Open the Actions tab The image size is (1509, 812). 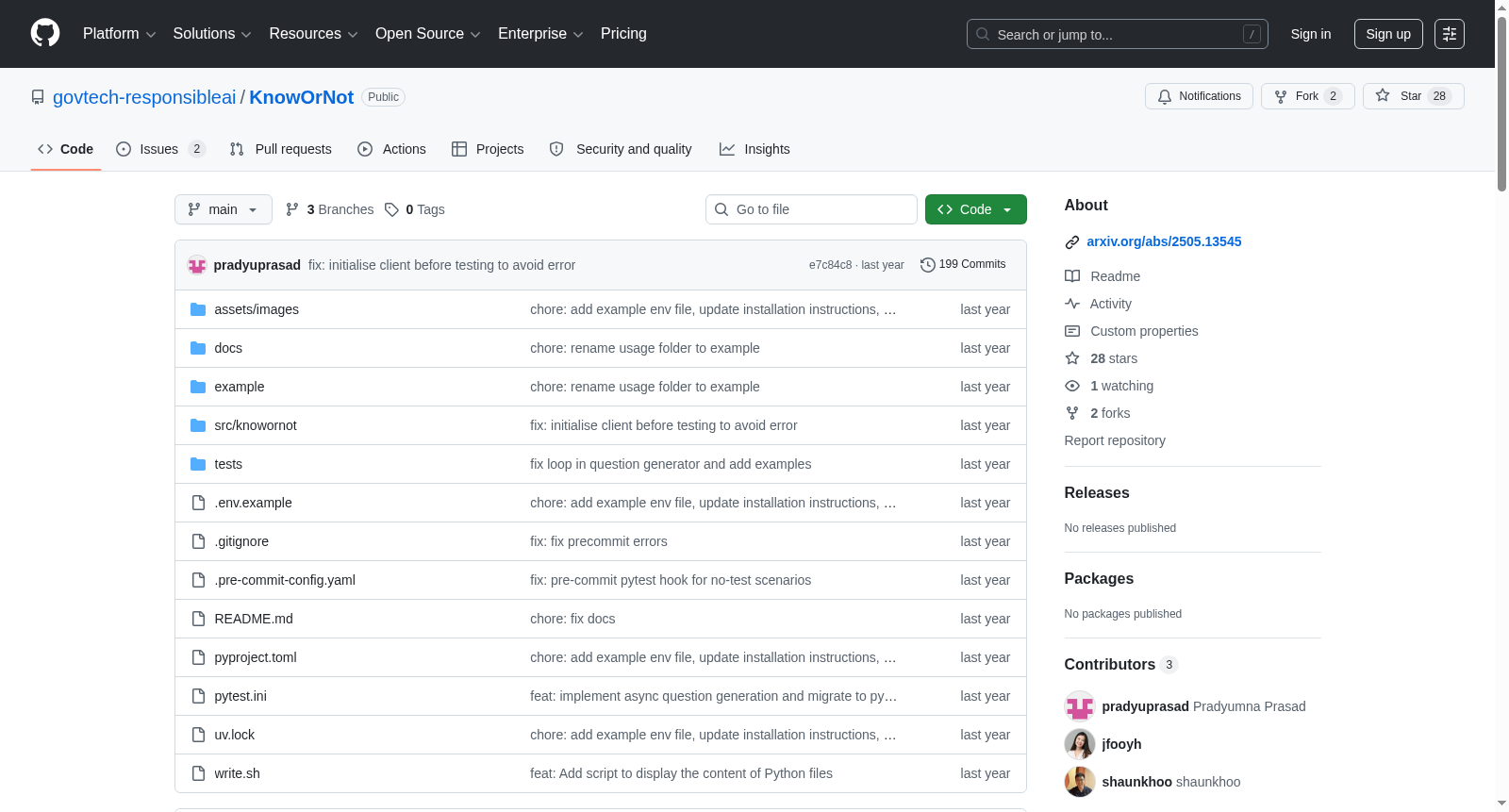[392, 149]
